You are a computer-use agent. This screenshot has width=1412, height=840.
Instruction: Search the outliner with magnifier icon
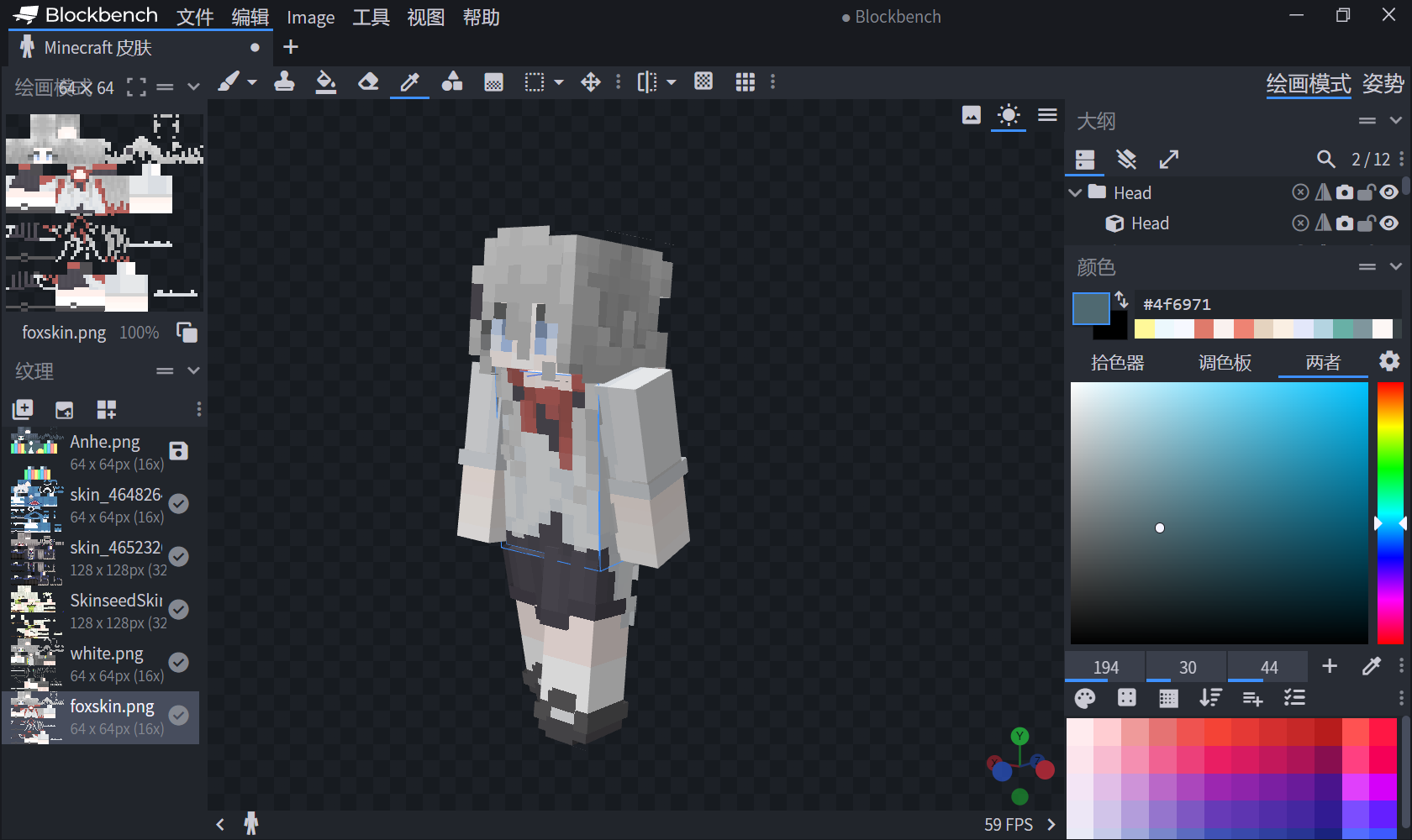click(x=1325, y=159)
